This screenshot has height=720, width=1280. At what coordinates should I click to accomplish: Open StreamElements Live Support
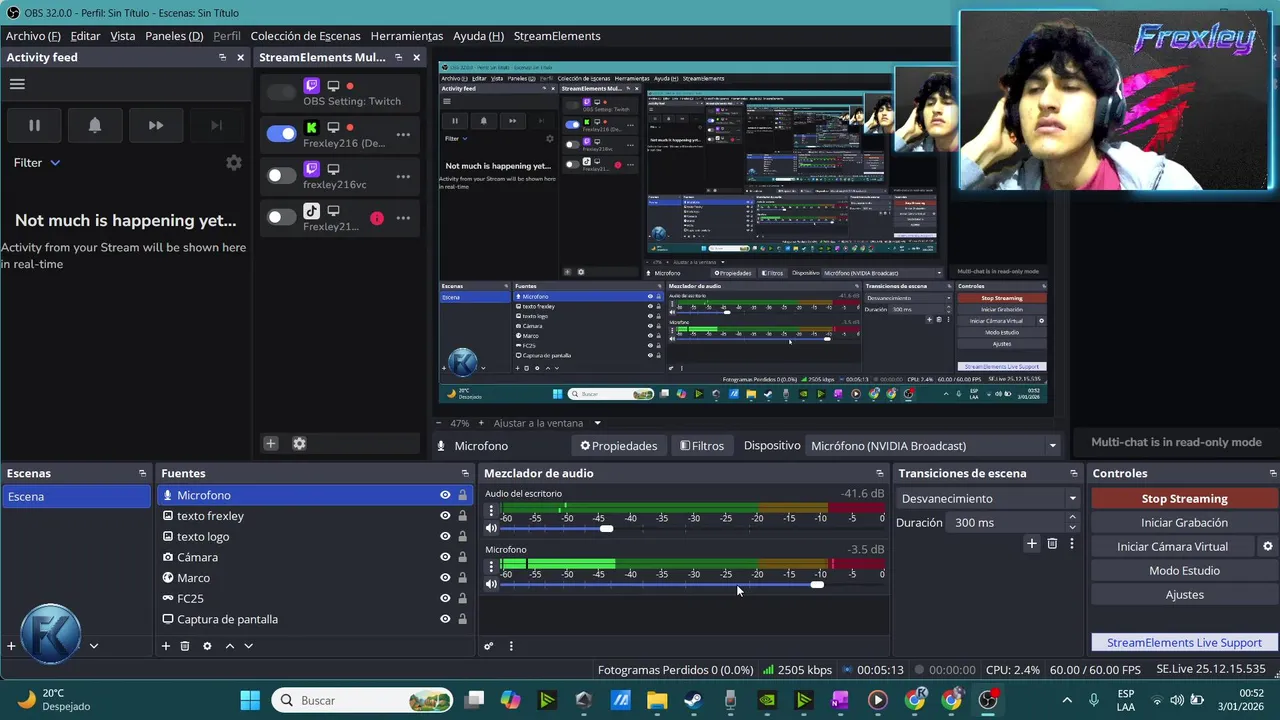coord(1184,643)
